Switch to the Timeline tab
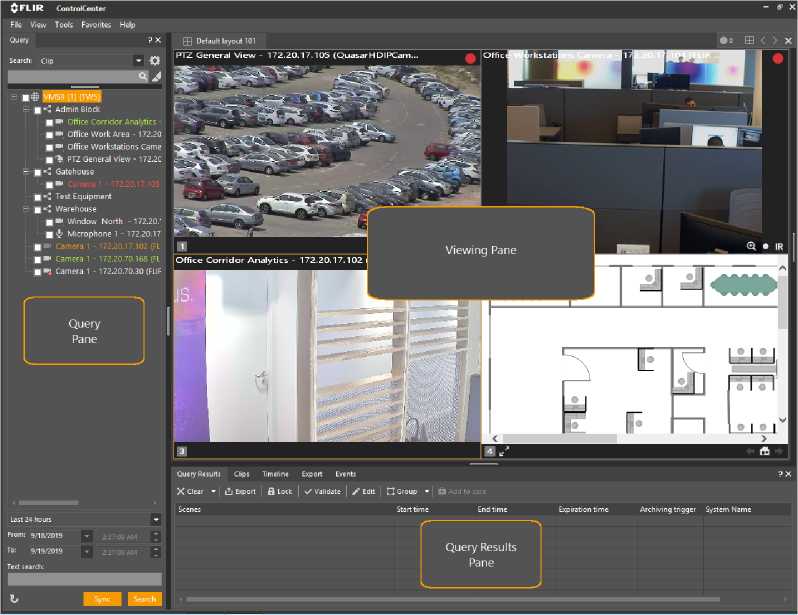This screenshot has height=615, width=798. [275, 474]
